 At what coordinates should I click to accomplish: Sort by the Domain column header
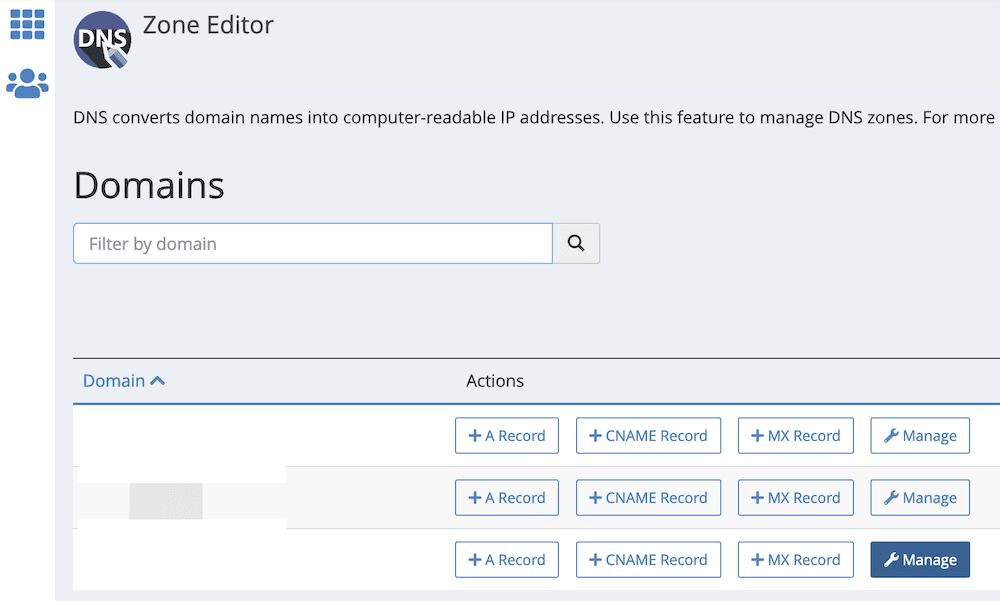coord(124,381)
